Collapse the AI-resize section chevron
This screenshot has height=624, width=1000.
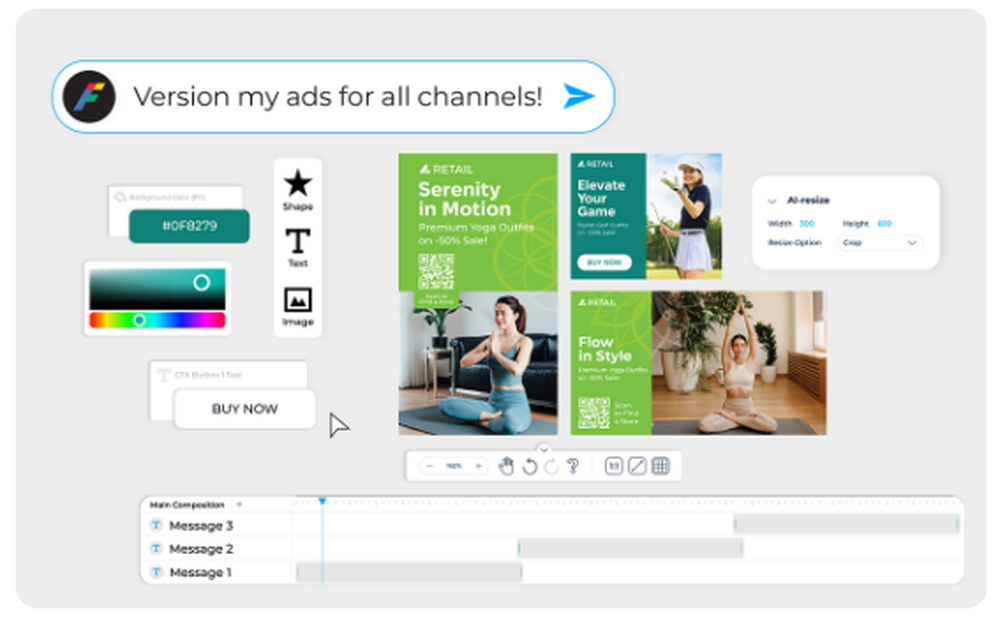click(x=772, y=201)
